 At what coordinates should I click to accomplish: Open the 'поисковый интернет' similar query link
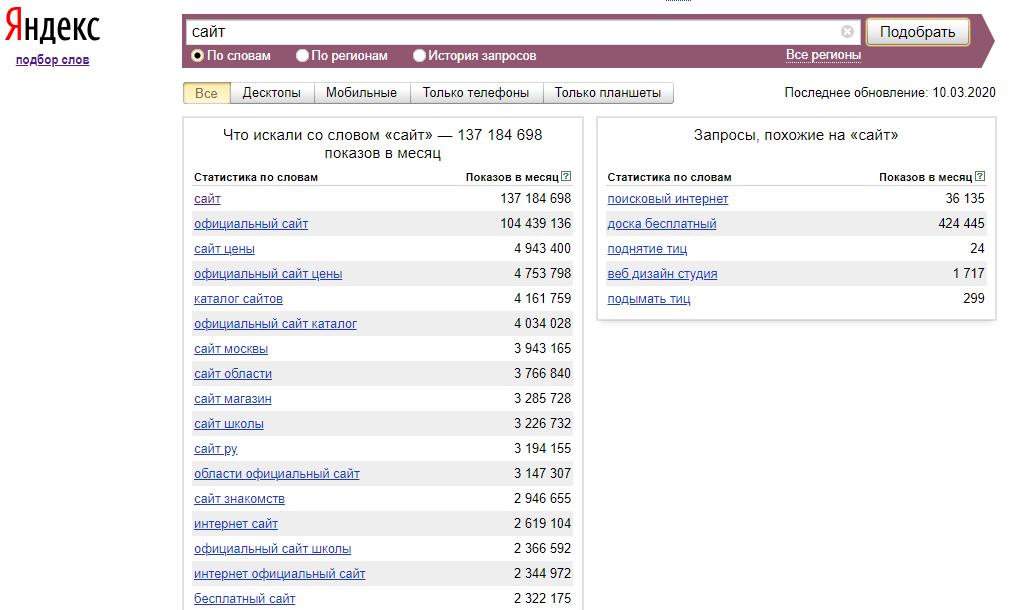pyautogui.click(x=667, y=199)
